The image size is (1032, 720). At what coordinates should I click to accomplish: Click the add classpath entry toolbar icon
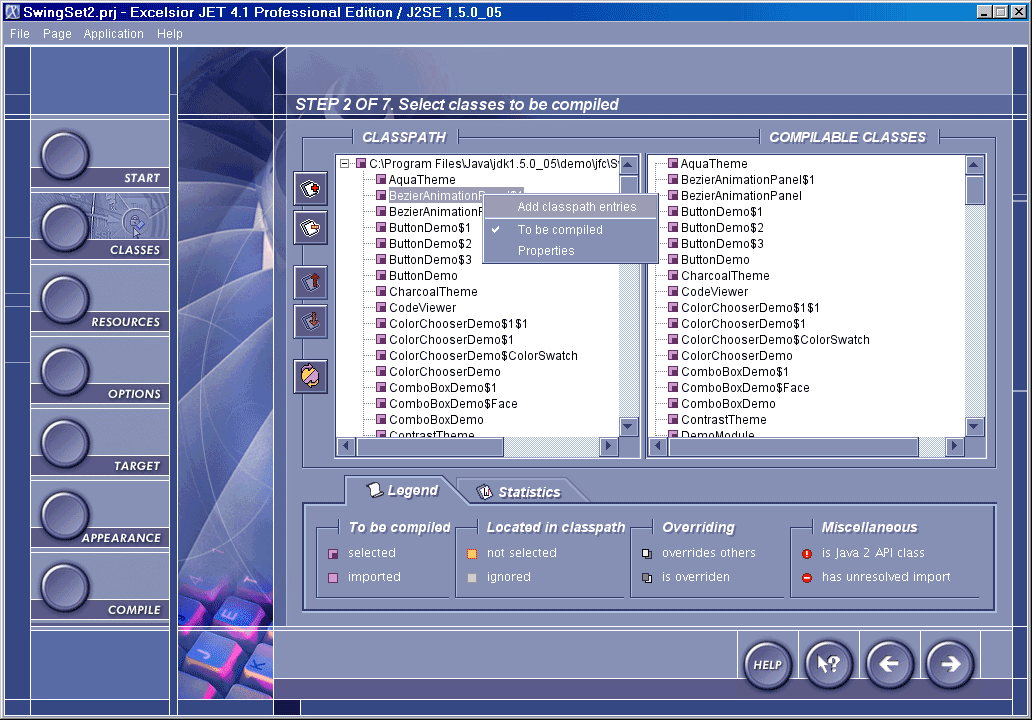[x=311, y=190]
